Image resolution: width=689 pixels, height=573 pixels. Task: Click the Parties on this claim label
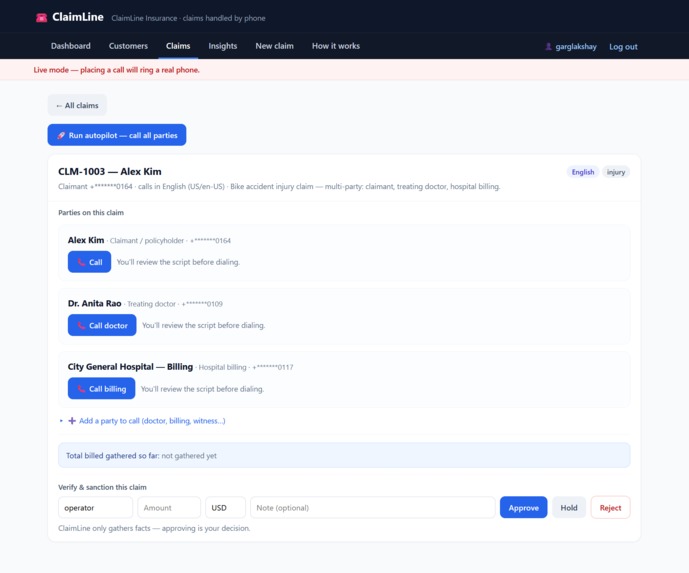(91, 213)
